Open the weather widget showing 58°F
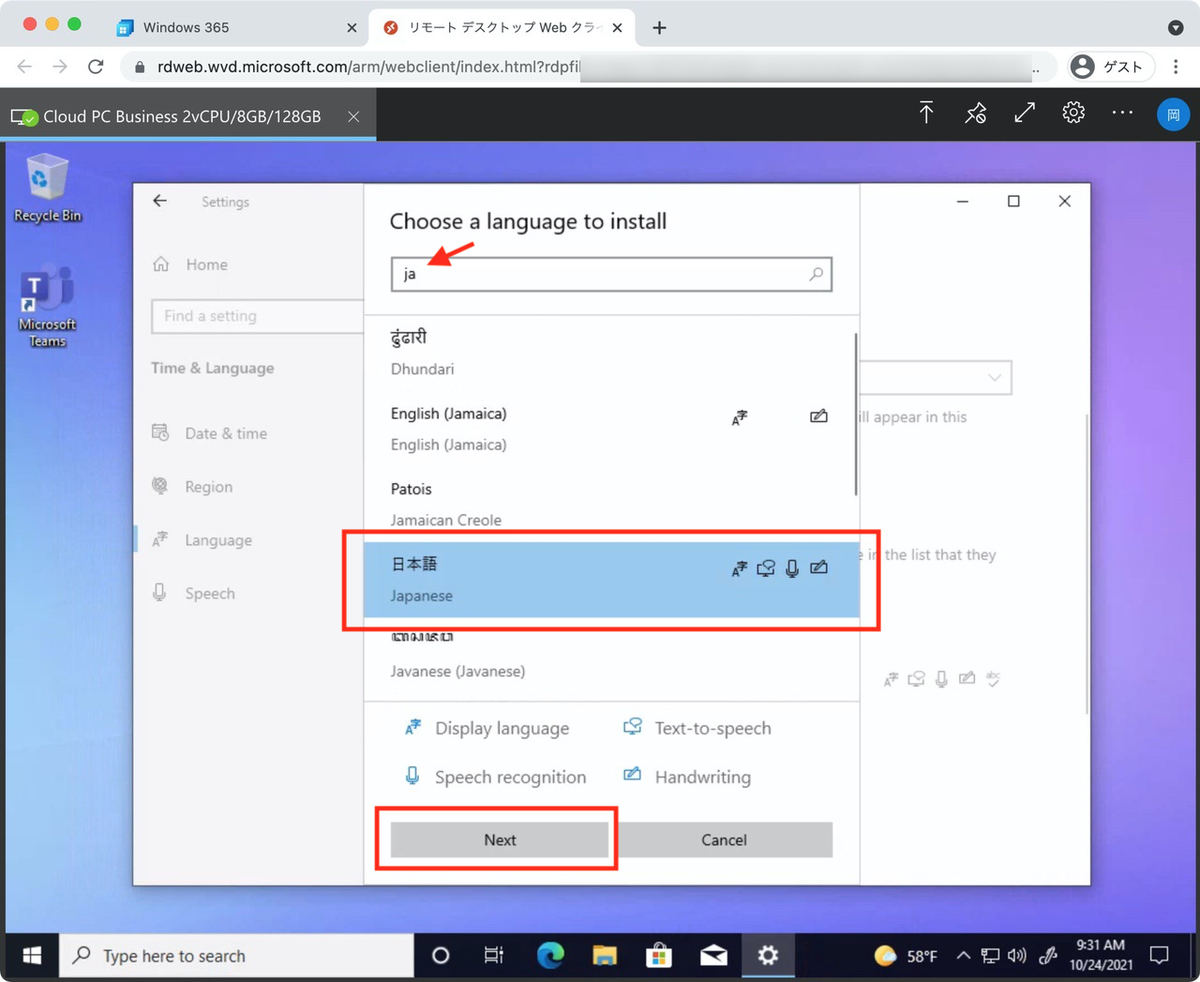The width and height of the screenshot is (1200, 982). coord(906,956)
